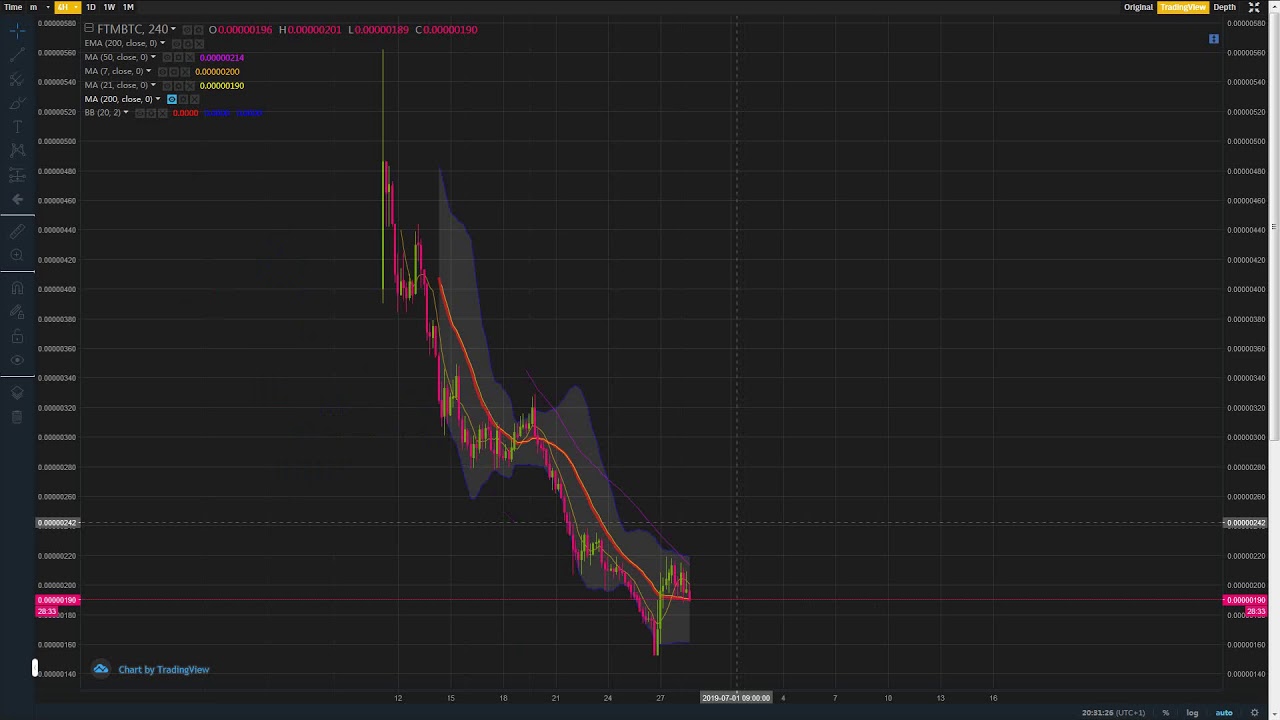
Task: Select the text annotation tool
Action: (17, 127)
